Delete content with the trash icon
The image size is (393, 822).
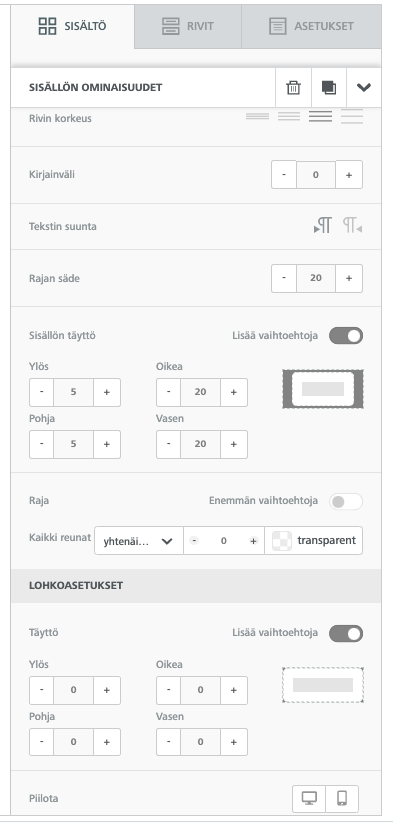pos(293,88)
